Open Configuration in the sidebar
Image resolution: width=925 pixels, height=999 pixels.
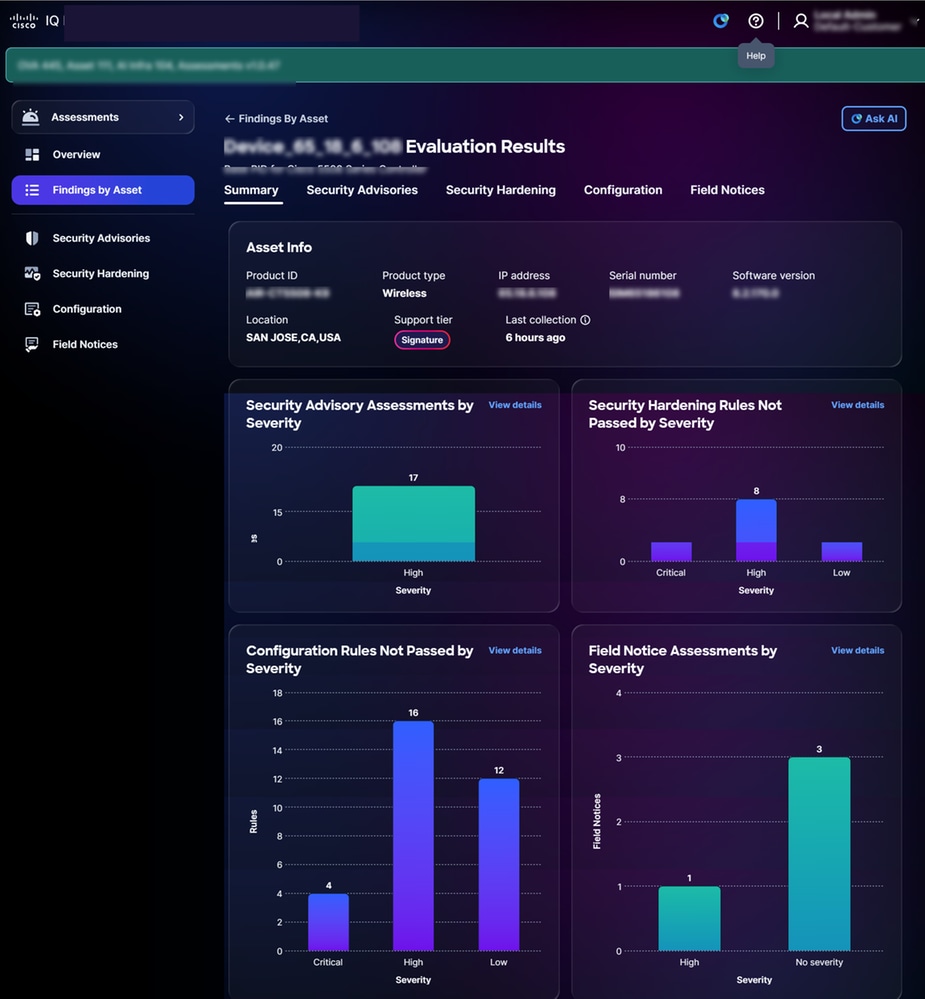click(x=103, y=309)
